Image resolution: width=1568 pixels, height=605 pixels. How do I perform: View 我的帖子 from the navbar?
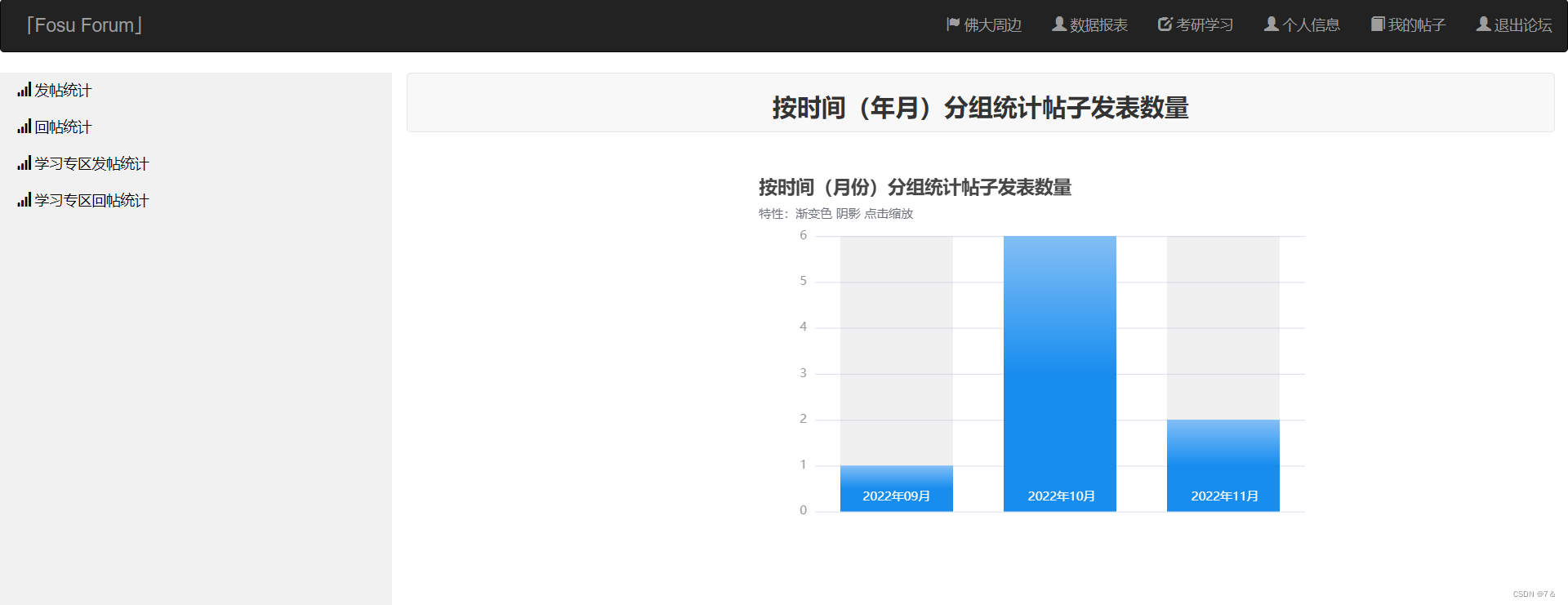[x=1408, y=25]
